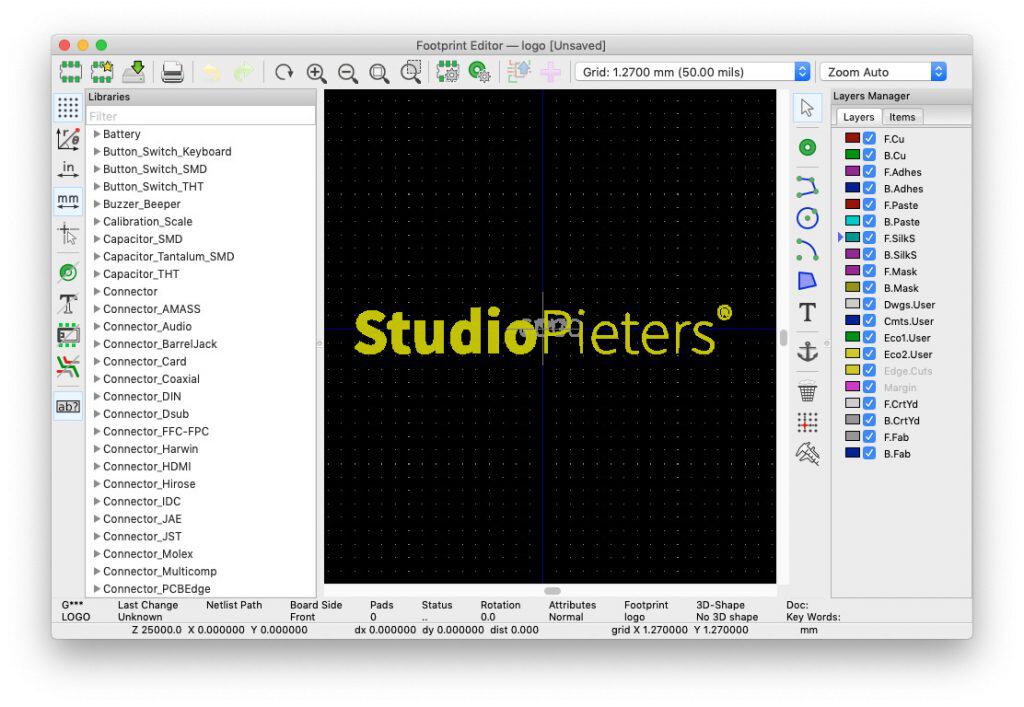Image resolution: width=1024 pixels, height=707 pixels.
Task: Select the Set Grid Origin tool
Action: [x=807, y=422]
